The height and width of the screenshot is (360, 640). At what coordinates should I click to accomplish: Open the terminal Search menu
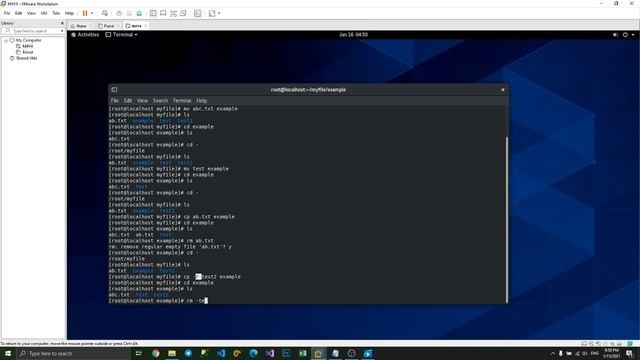click(160, 100)
